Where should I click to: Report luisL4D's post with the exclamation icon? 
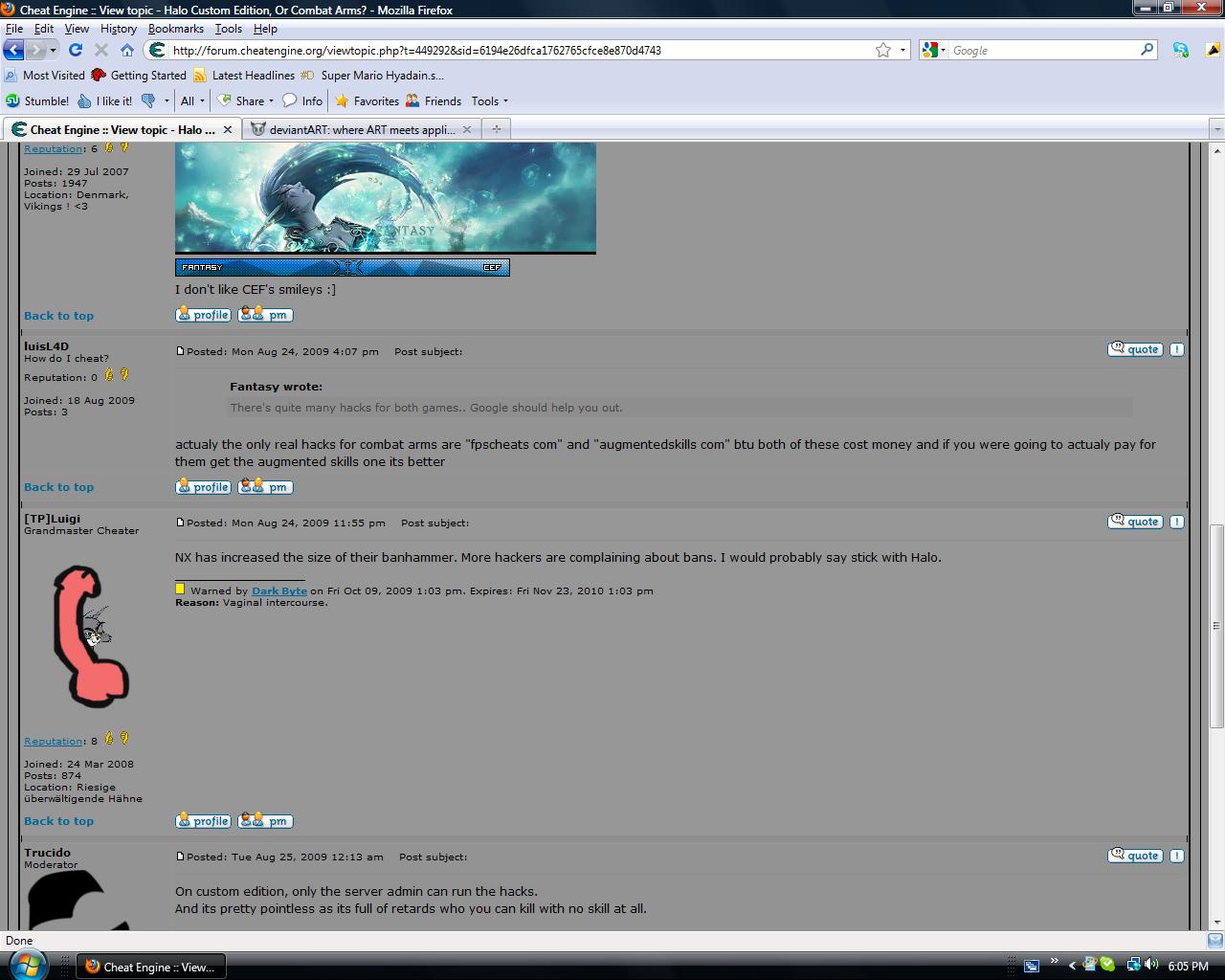[x=1176, y=349]
